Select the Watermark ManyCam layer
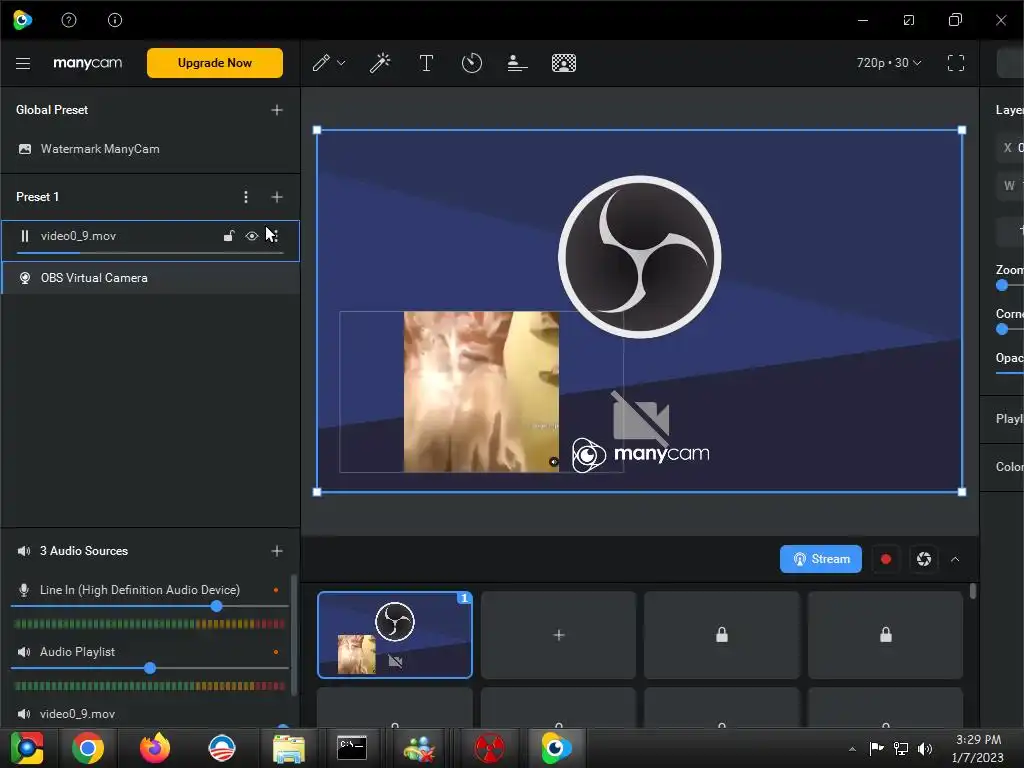Viewport: 1024px width, 768px height. point(150,149)
